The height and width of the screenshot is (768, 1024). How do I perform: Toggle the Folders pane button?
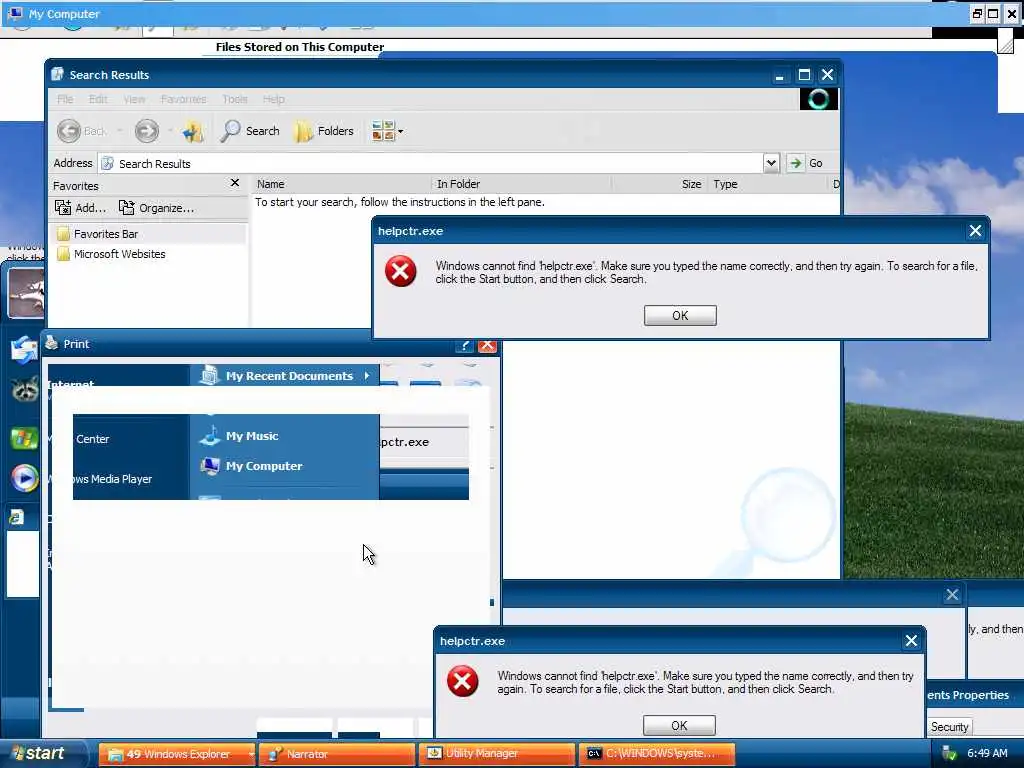324,131
